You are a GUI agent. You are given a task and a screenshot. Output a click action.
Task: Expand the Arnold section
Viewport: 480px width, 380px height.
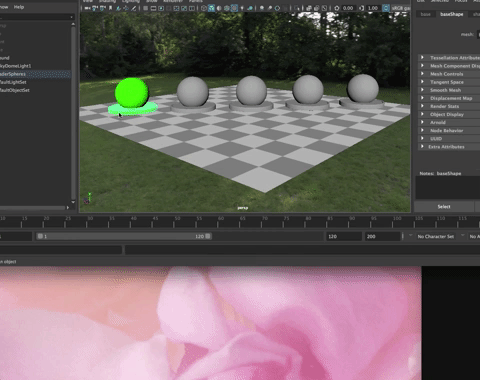coord(449,122)
